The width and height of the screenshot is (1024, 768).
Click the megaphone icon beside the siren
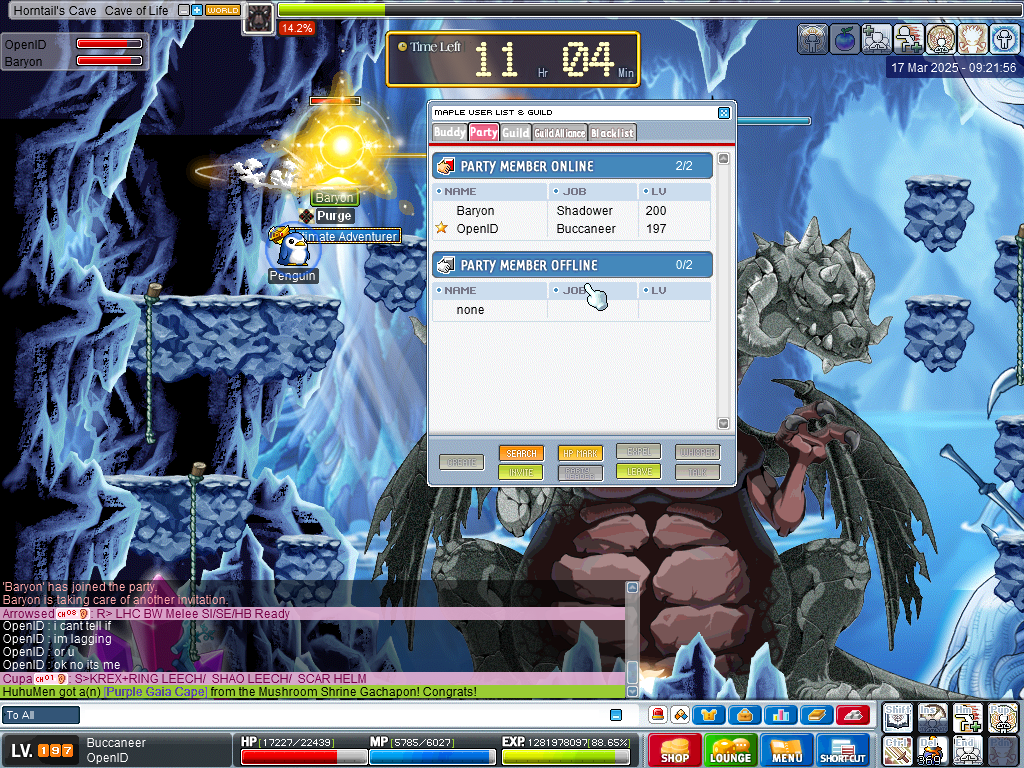(680, 715)
